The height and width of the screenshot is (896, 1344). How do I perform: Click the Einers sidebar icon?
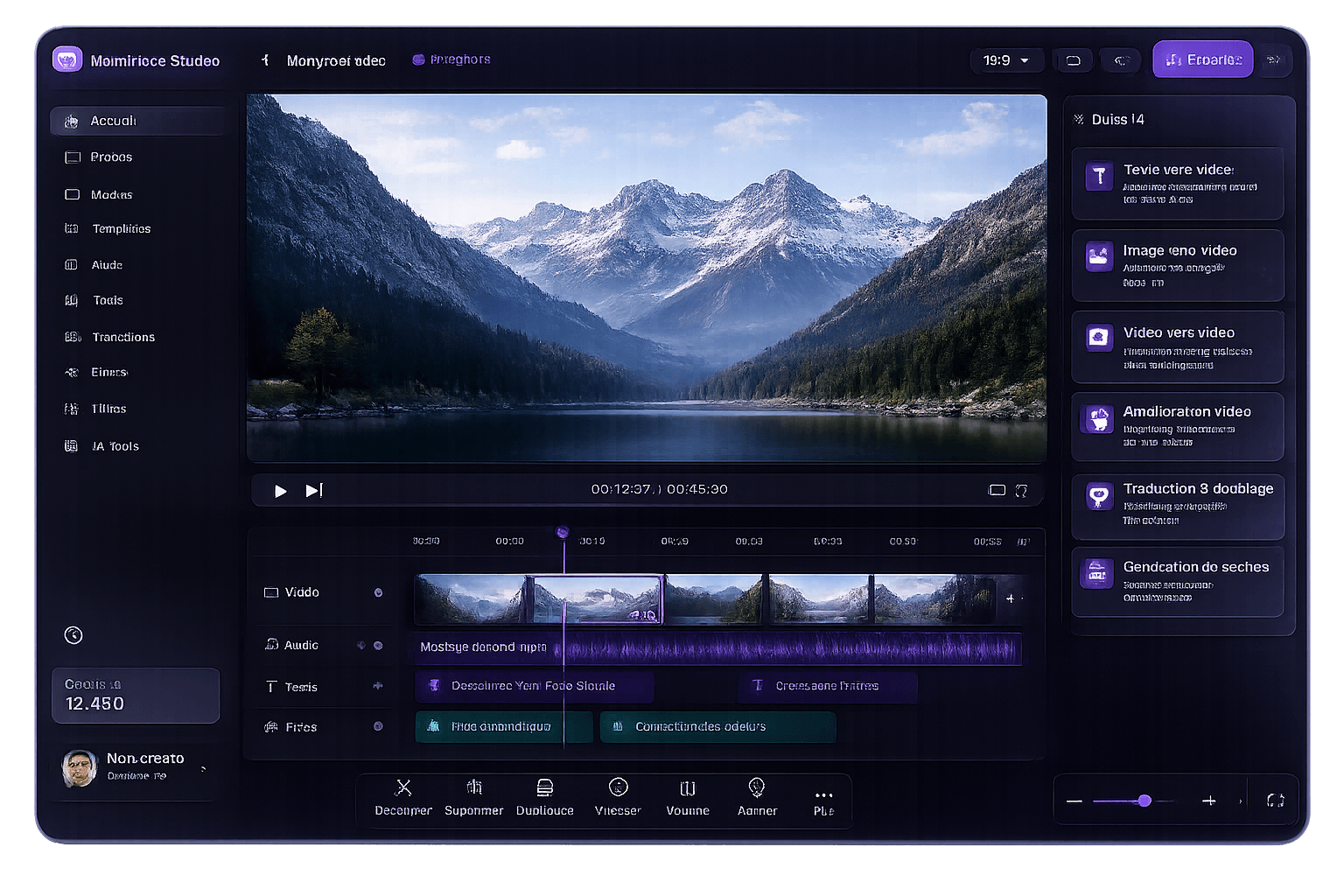pos(72,373)
